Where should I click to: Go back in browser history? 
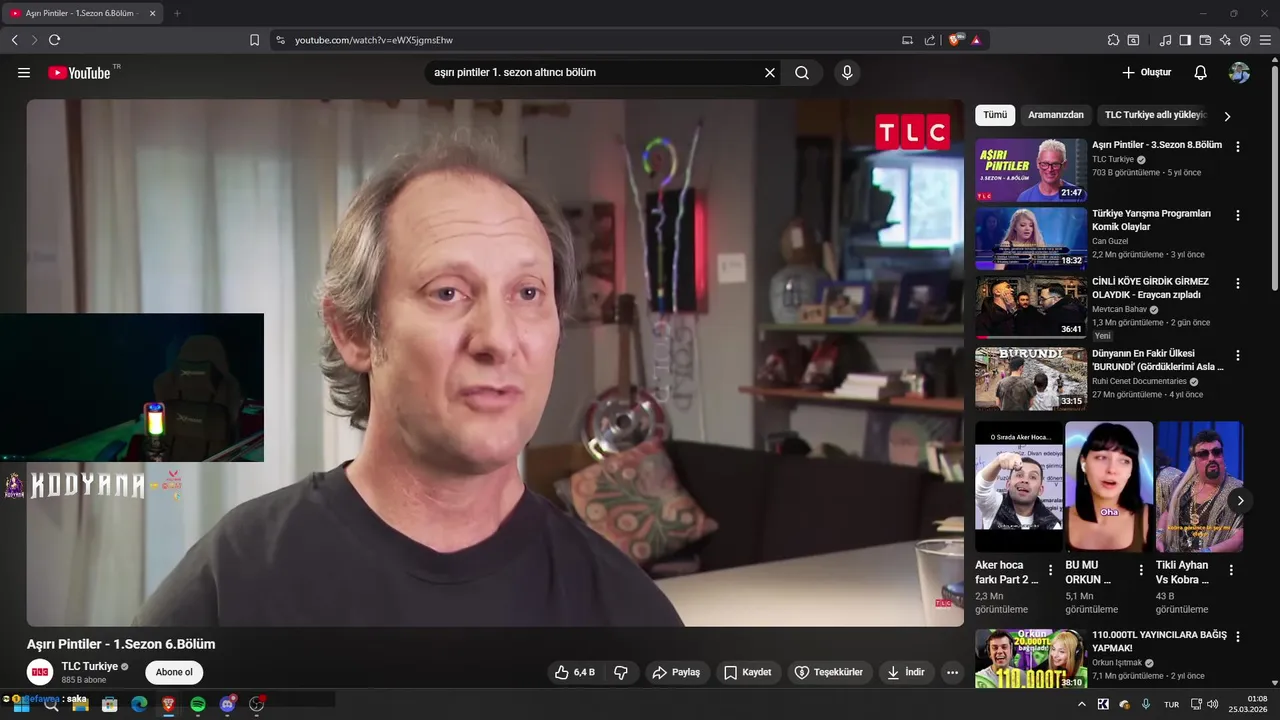(x=14, y=40)
